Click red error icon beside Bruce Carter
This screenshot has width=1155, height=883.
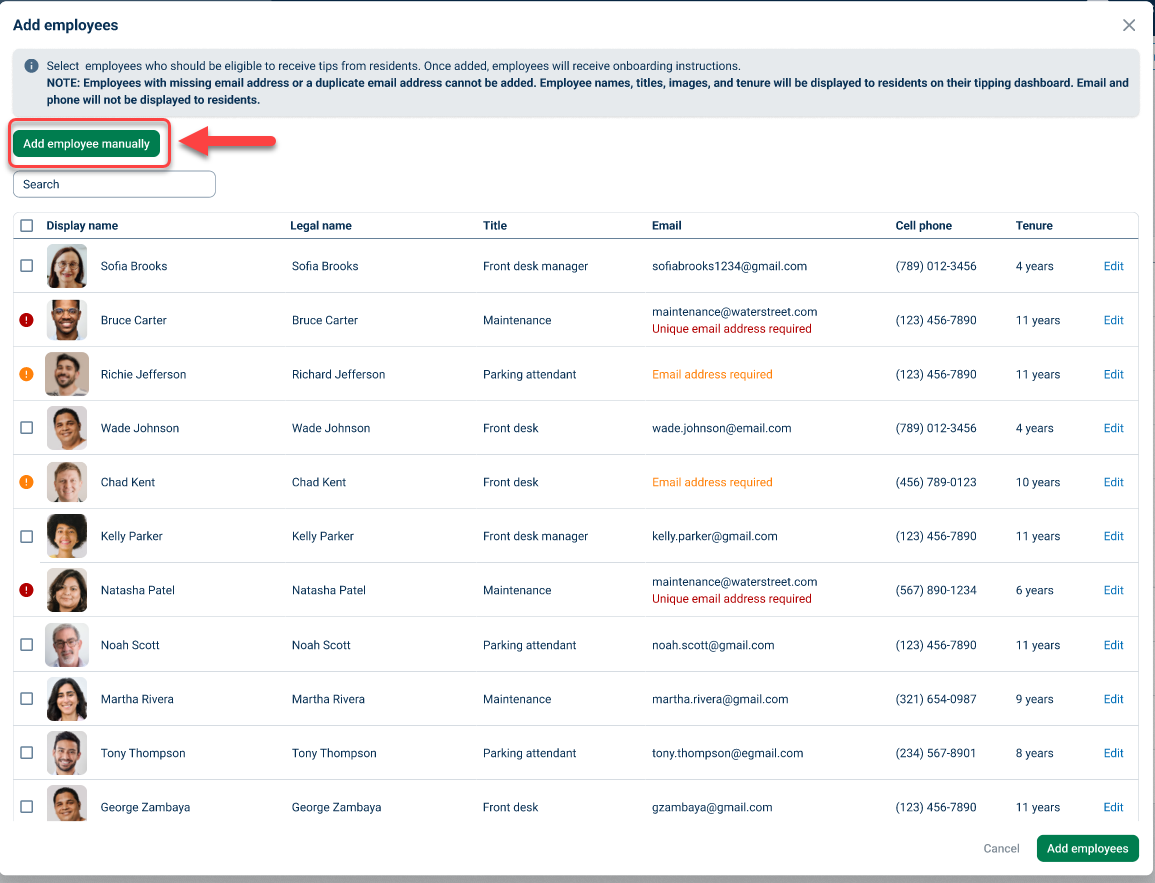(x=27, y=320)
